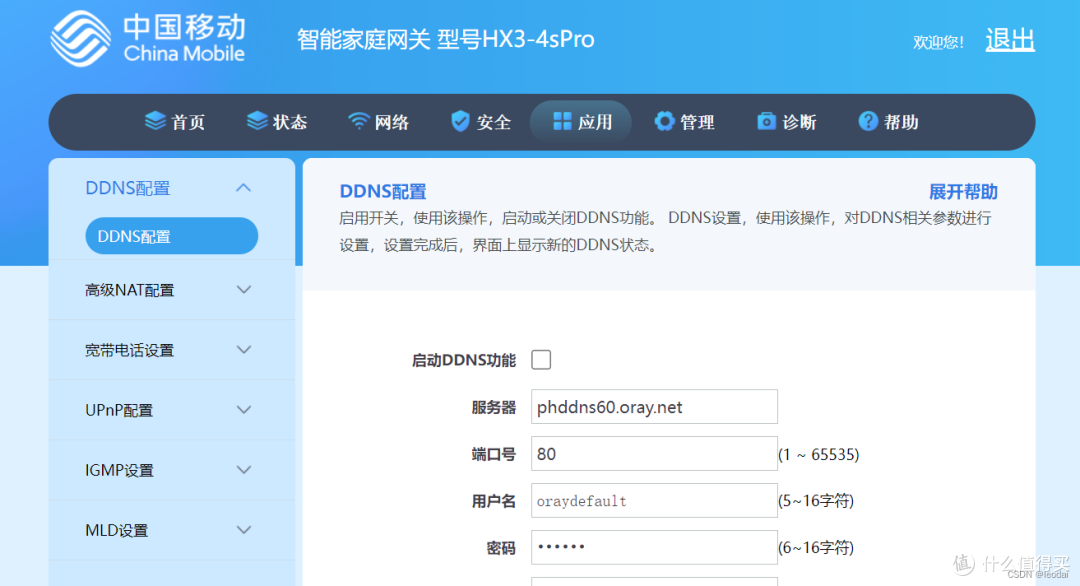Click the DDNS配置 panel heading
Viewport: 1080px width, 586px height.
383,191
